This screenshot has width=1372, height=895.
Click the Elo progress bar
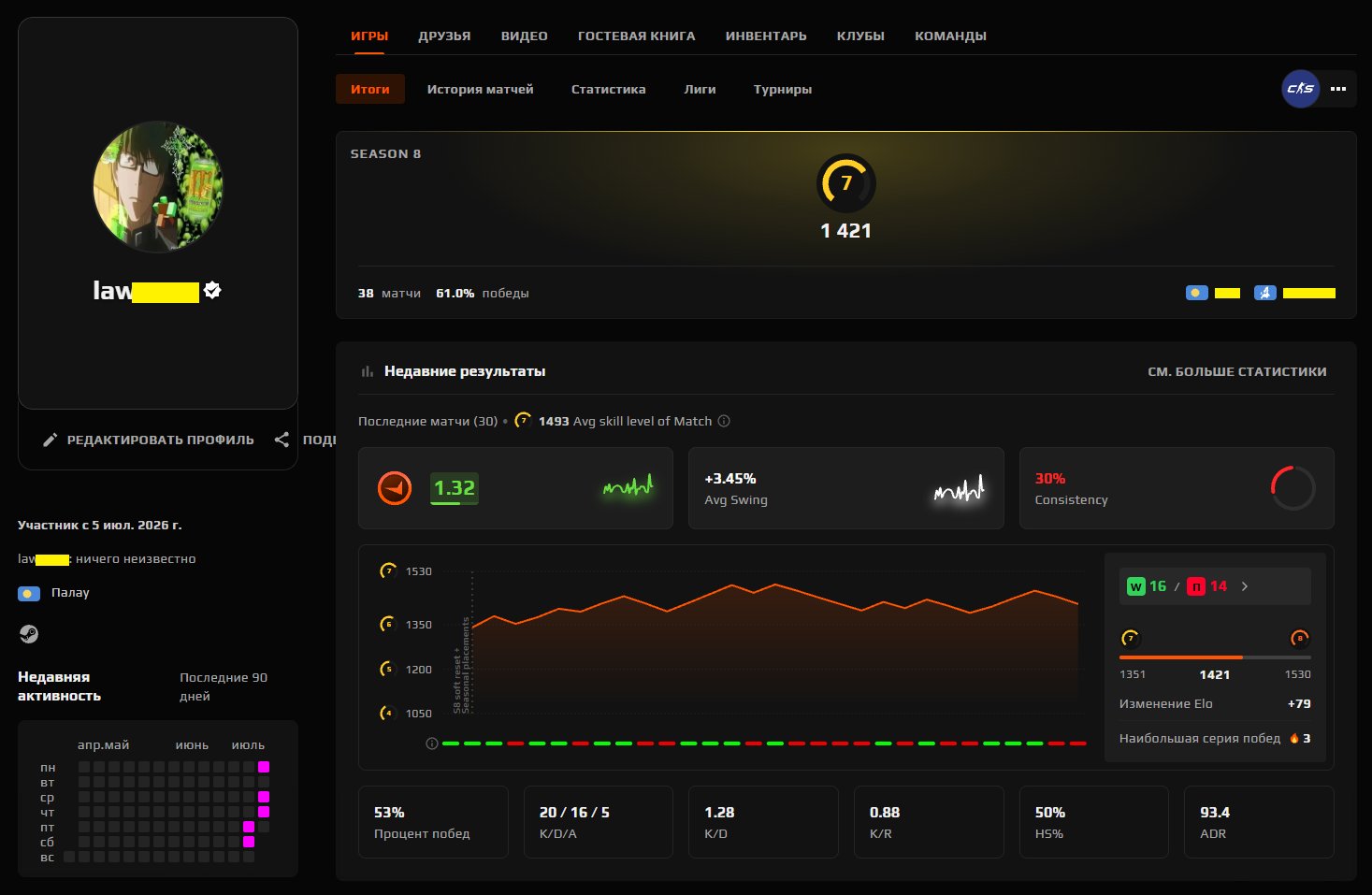coord(1215,657)
